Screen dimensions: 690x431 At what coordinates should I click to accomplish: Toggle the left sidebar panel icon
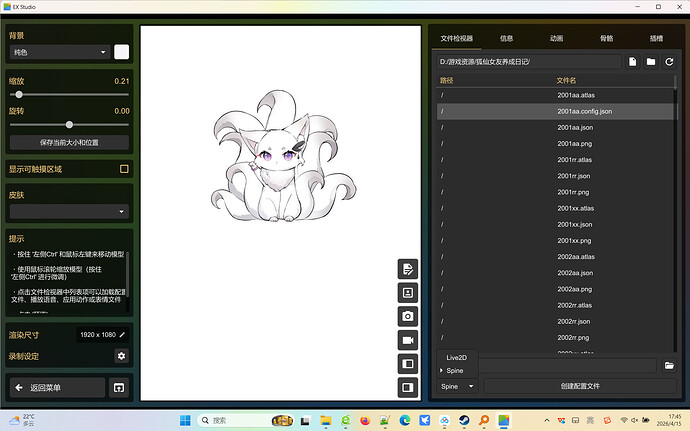[x=408, y=363]
